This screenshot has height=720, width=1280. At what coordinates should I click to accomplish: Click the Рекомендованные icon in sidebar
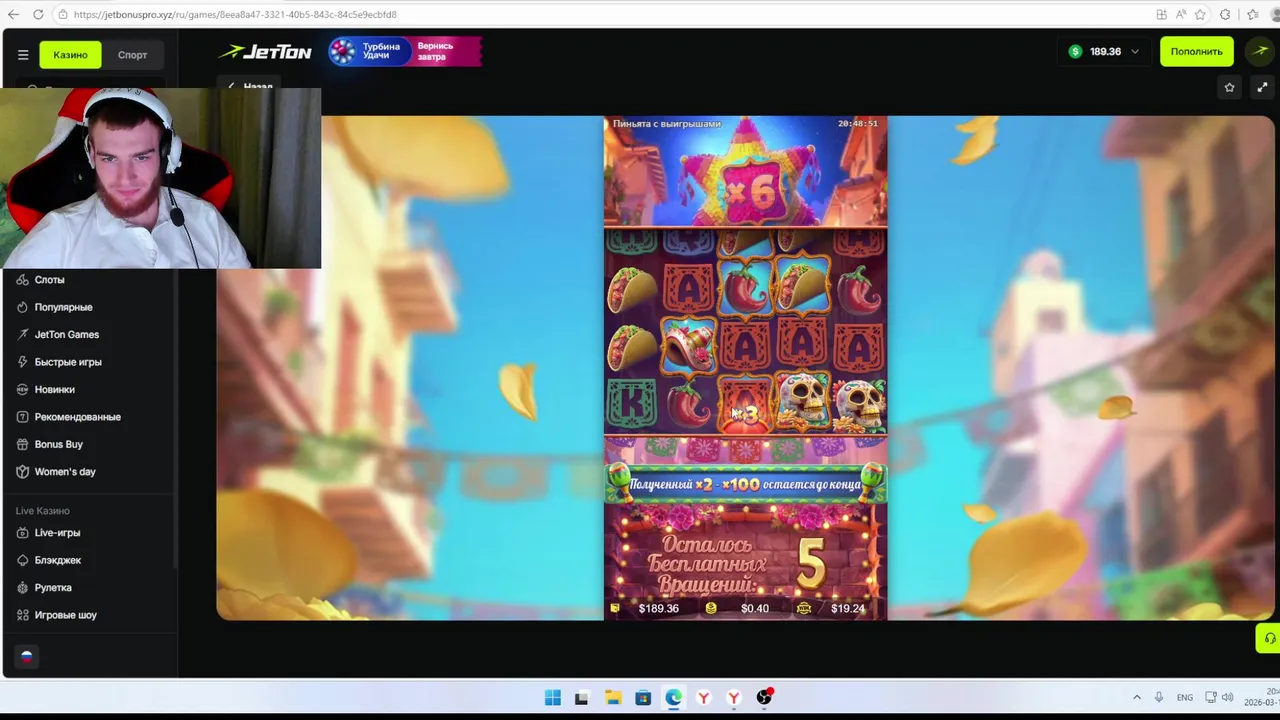pyautogui.click(x=22, y=417)
